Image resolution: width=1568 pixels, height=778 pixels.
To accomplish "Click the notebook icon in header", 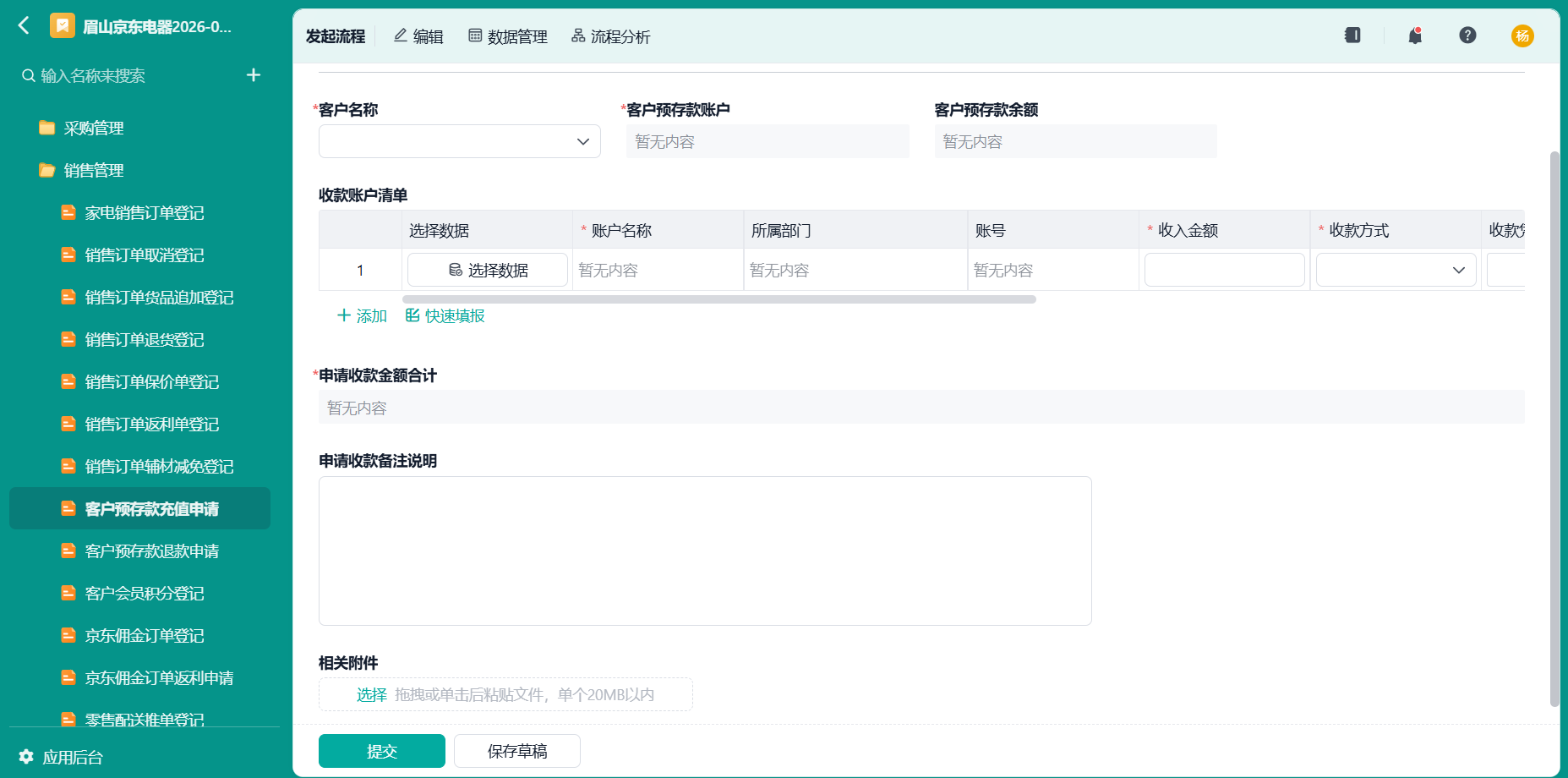I will (1352, 36).
